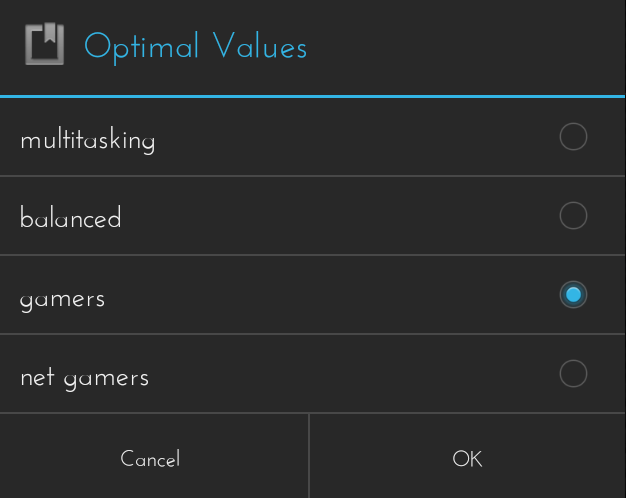This screenshot has height=498, width=626.
Task: Select the multitasking radio button
Action: (573, 137)
